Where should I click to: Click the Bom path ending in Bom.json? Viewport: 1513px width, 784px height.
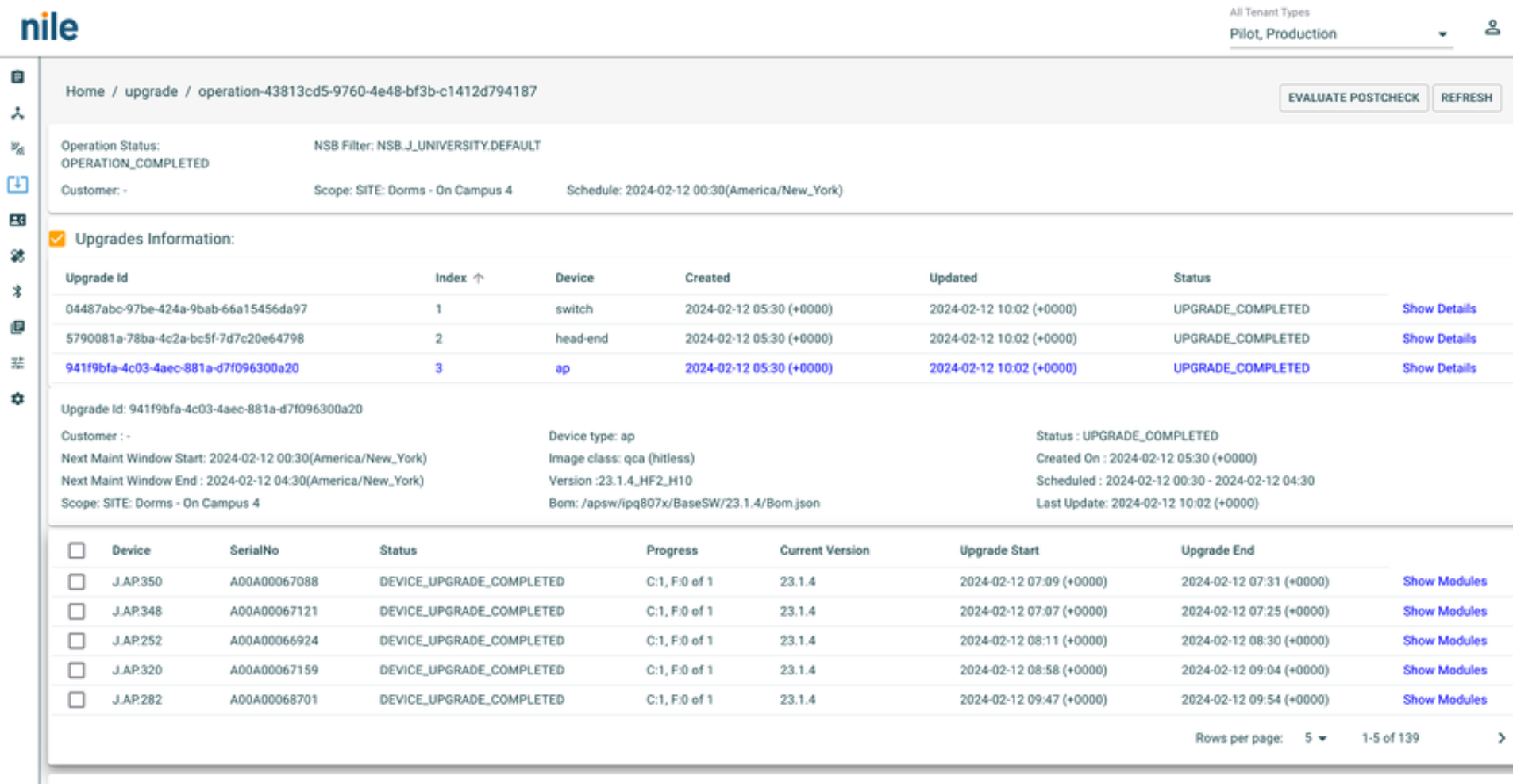(x=684, y=503)
